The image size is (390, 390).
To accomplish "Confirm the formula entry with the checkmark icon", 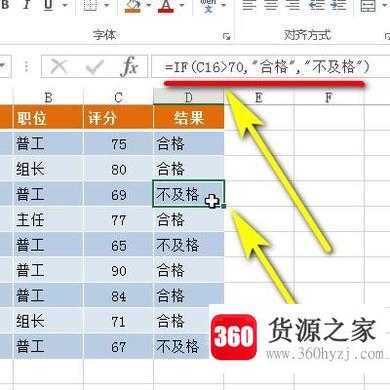I will (x=94, y=67).
